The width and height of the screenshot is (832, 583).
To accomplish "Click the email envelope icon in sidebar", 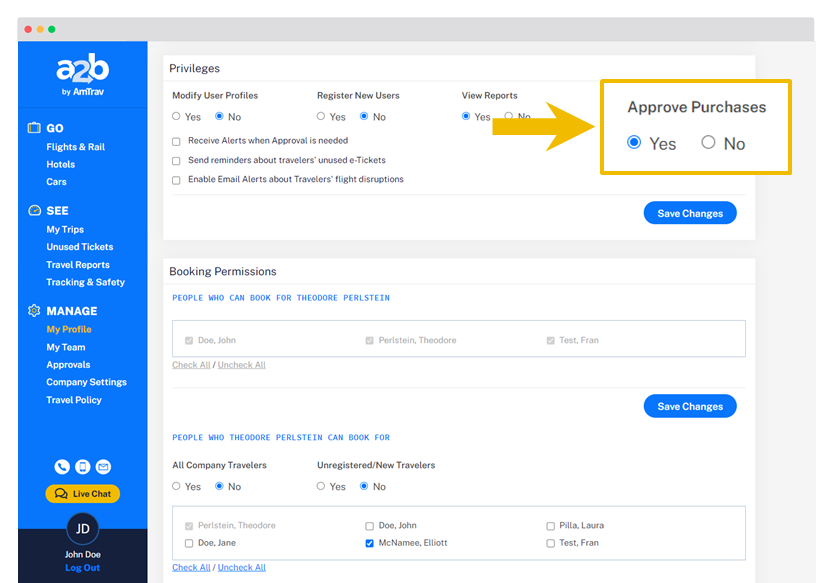I will [103, 467].
